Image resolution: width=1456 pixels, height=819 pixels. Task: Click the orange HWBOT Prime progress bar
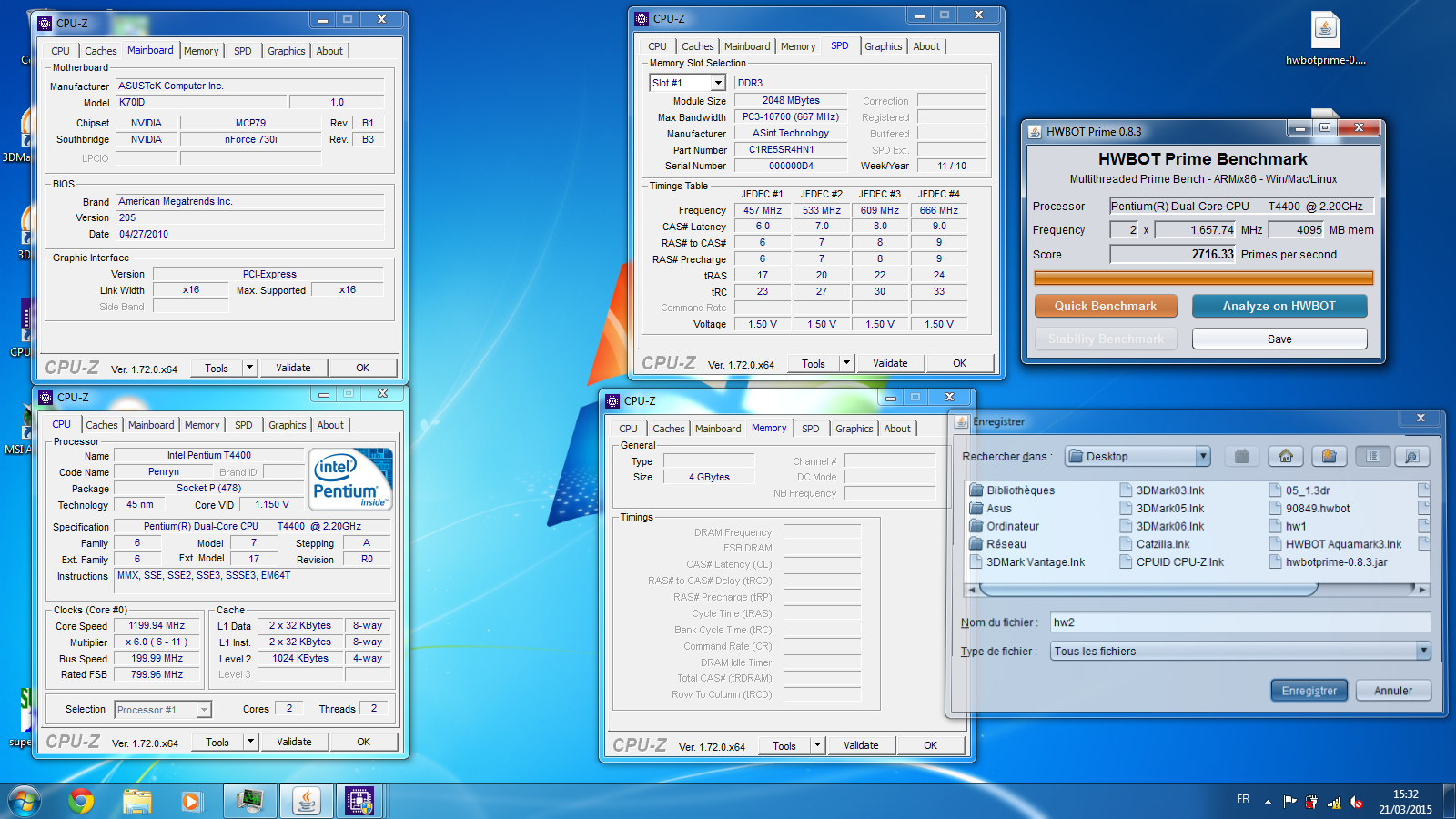tap(1203, 278)
